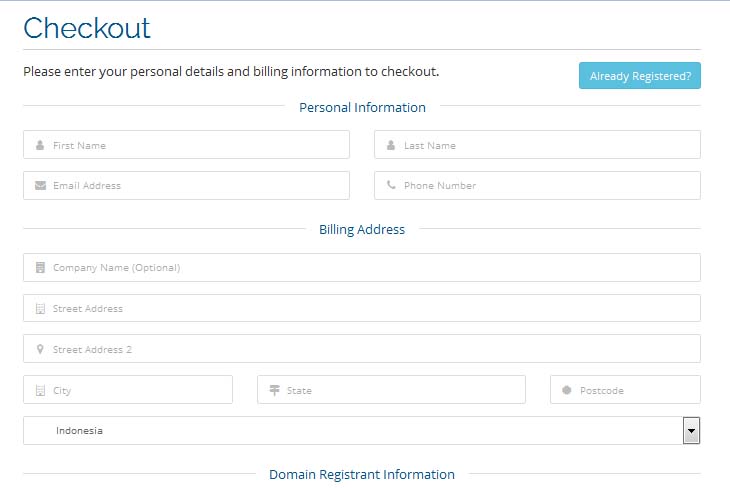The image size is (730, 488).
Task: Click the person icon beside First Name
Action: point(40,145)
